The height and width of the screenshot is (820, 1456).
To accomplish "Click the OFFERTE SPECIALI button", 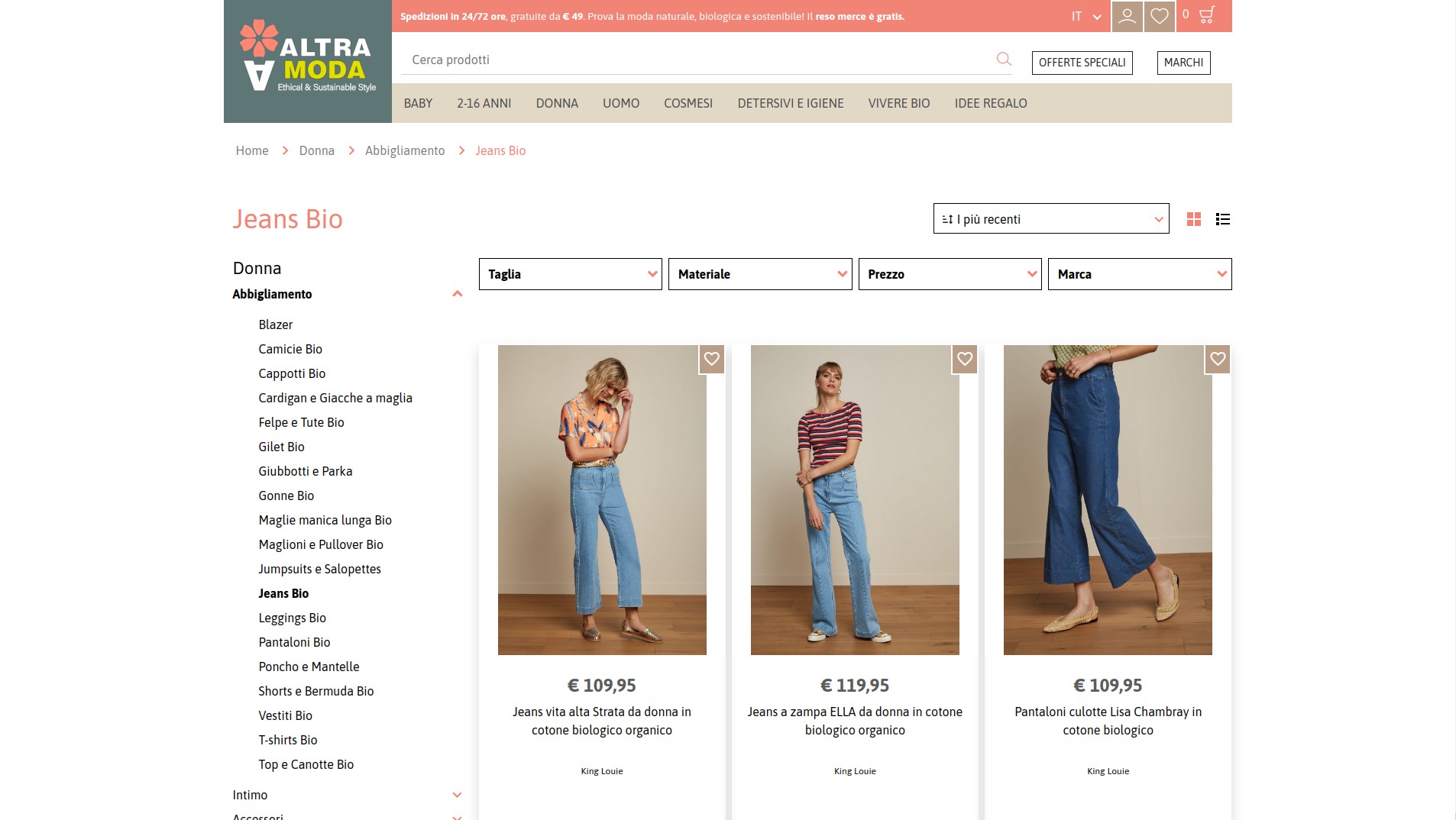I will coord(1082,63).
